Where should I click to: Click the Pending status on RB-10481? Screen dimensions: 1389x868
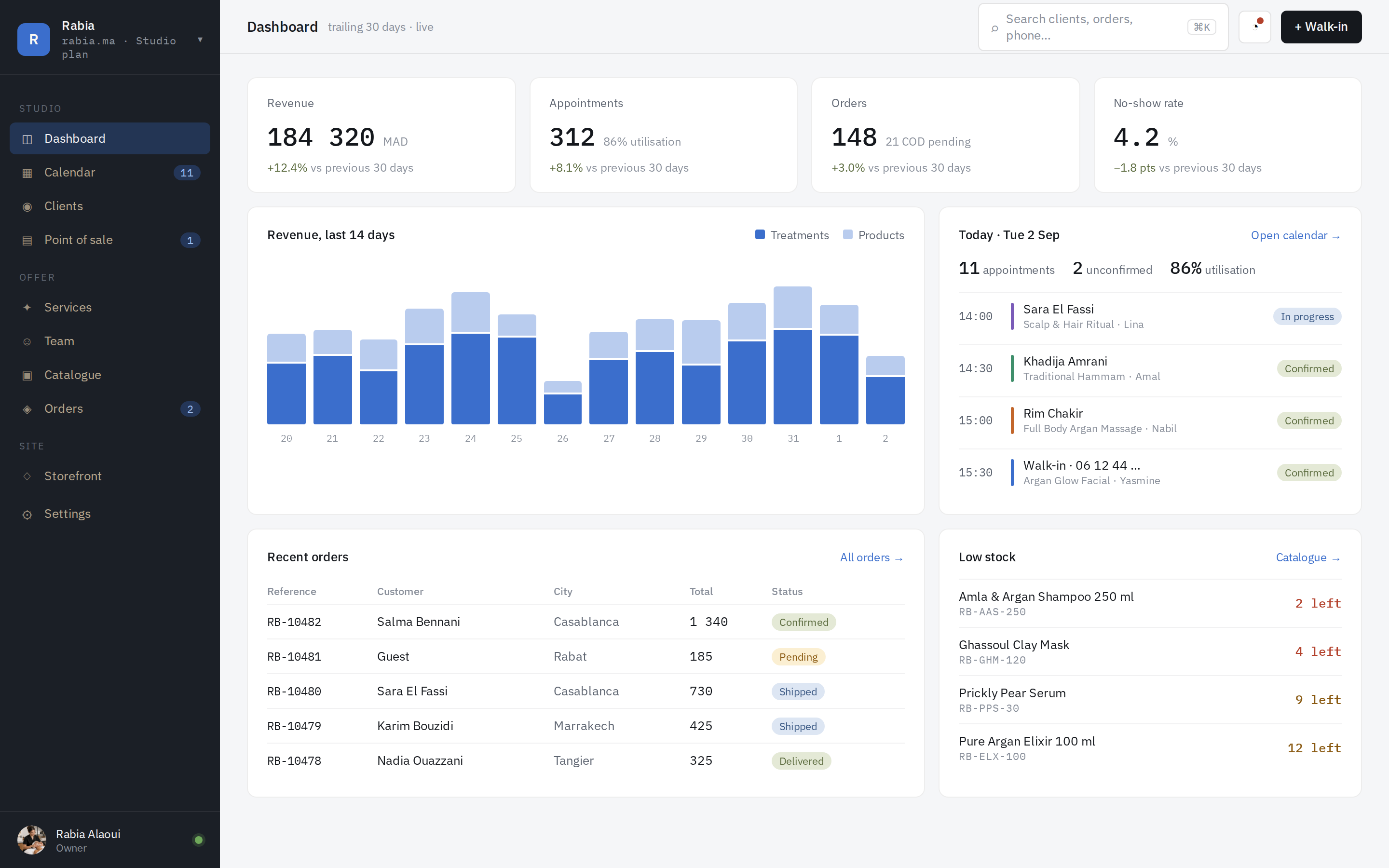pyautogui.click(x=798, y=657)
